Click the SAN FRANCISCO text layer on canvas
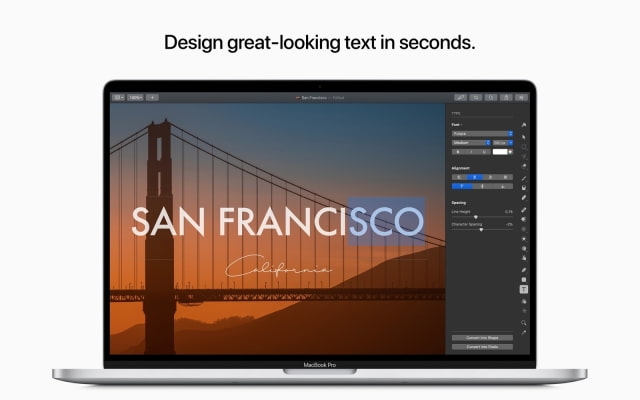The width and height of the screenshot is (640, 400). tap(278, 222)
